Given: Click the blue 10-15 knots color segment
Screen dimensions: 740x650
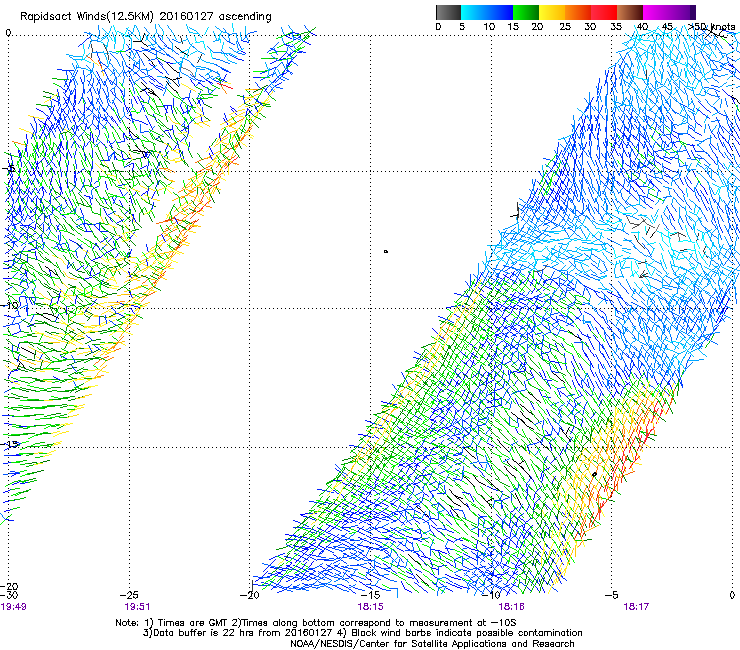Looking at the screenshot, I should tap(500, 12).
